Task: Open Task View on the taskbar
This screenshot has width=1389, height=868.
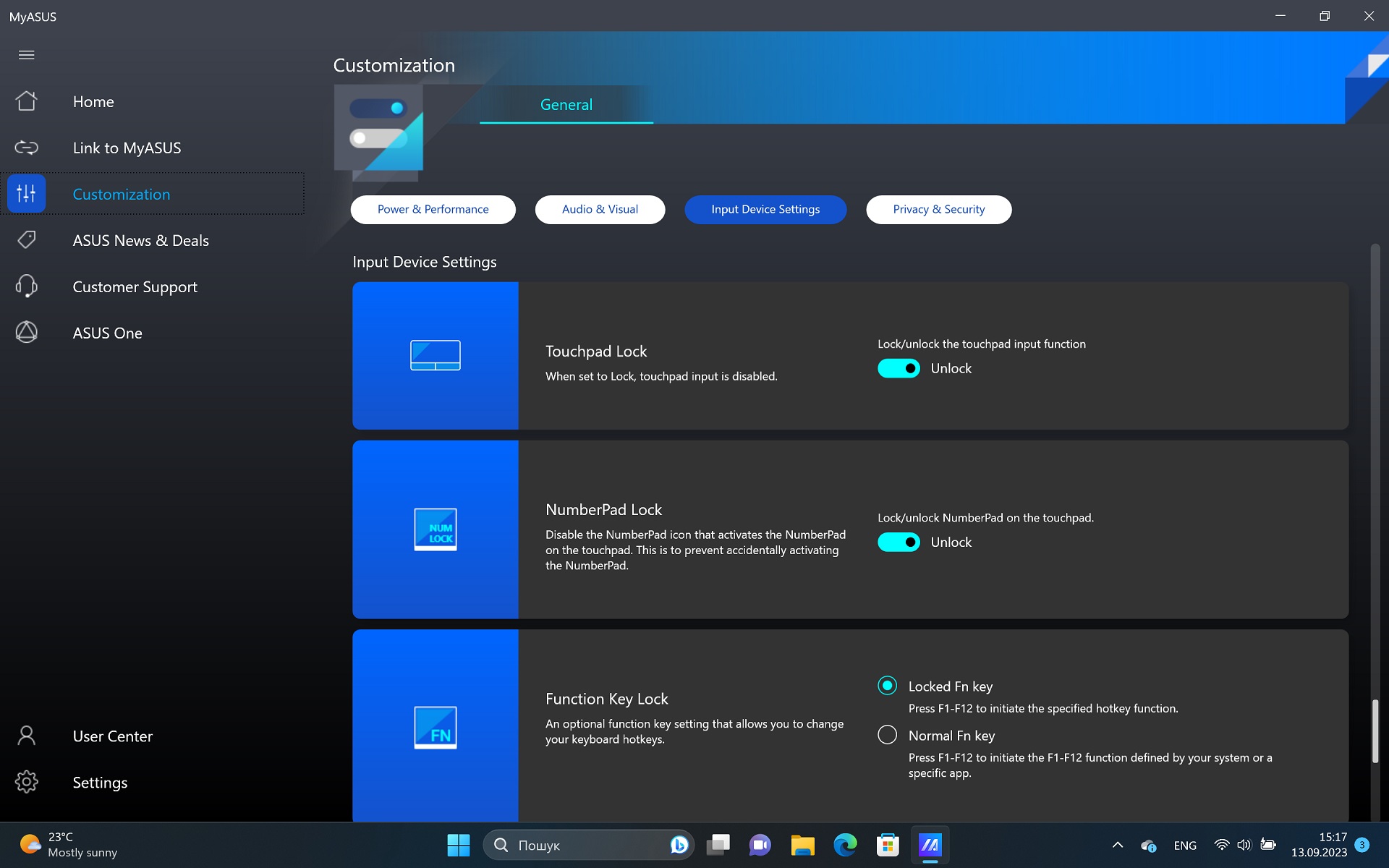Action: [718, 845]
